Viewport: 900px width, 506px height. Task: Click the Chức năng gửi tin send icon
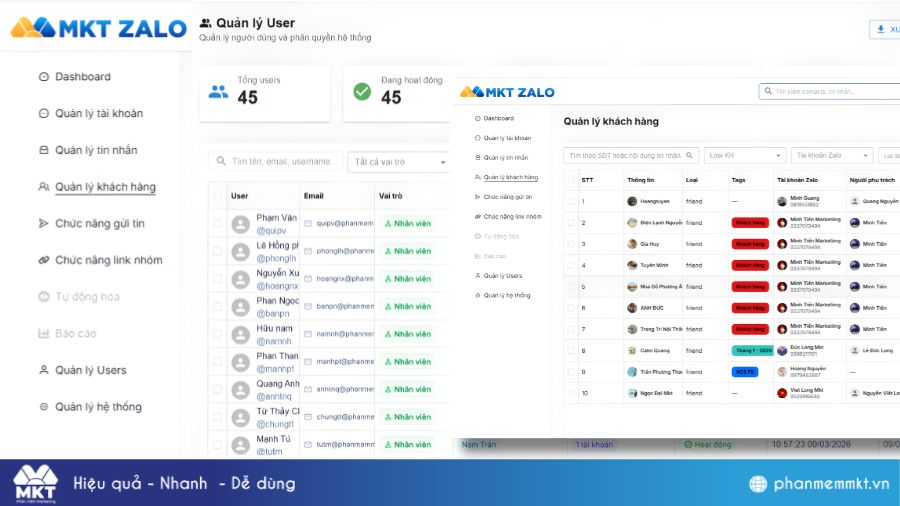[x=43, y=223]
